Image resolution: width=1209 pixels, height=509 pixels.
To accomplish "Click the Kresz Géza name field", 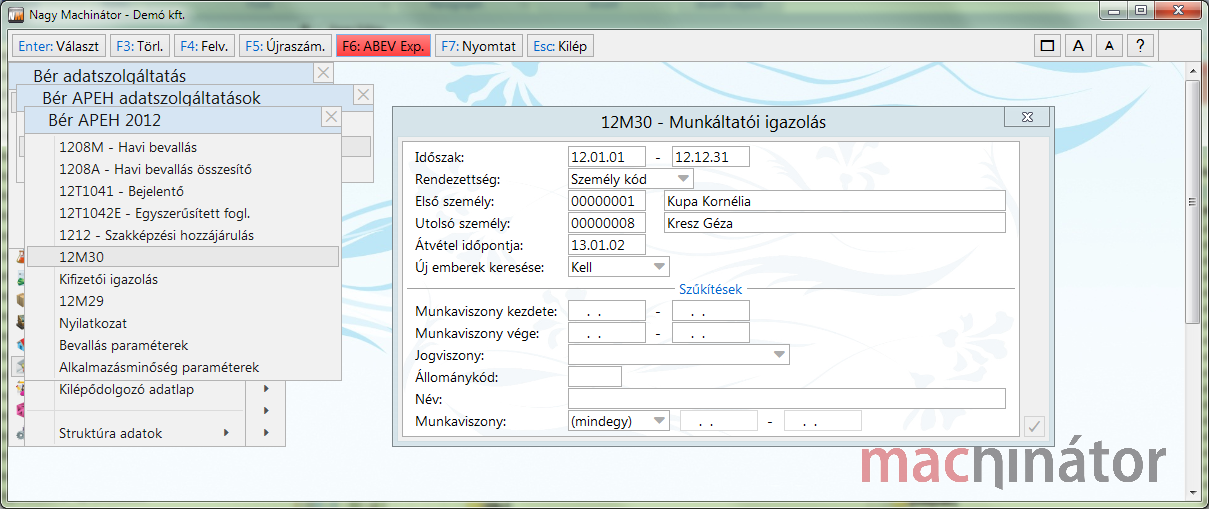I will [x=834, y=223].
